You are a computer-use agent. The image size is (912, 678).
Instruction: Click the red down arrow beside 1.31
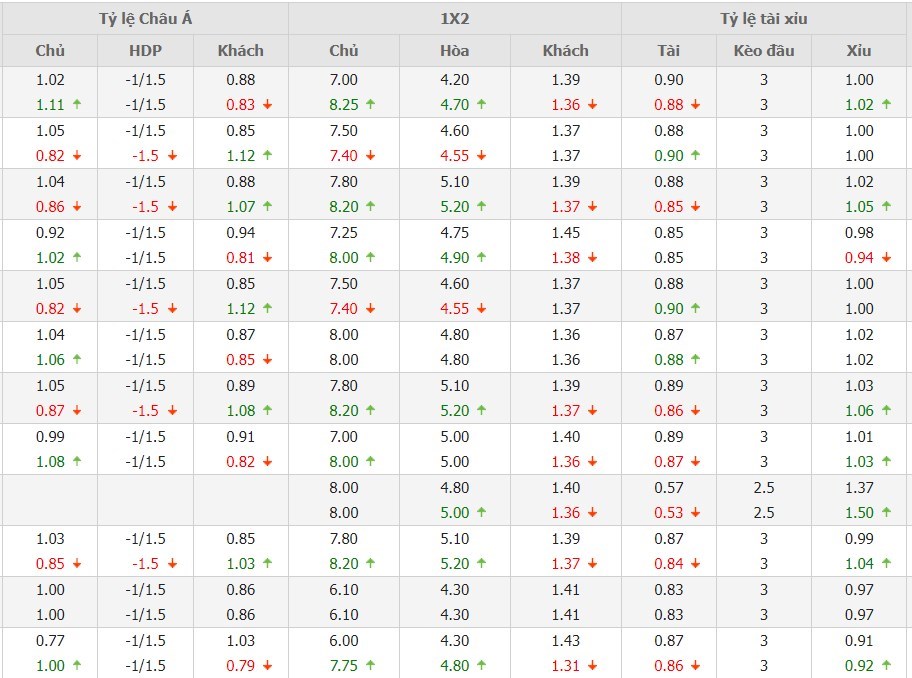pyautogui.click(x=592, y=666)
